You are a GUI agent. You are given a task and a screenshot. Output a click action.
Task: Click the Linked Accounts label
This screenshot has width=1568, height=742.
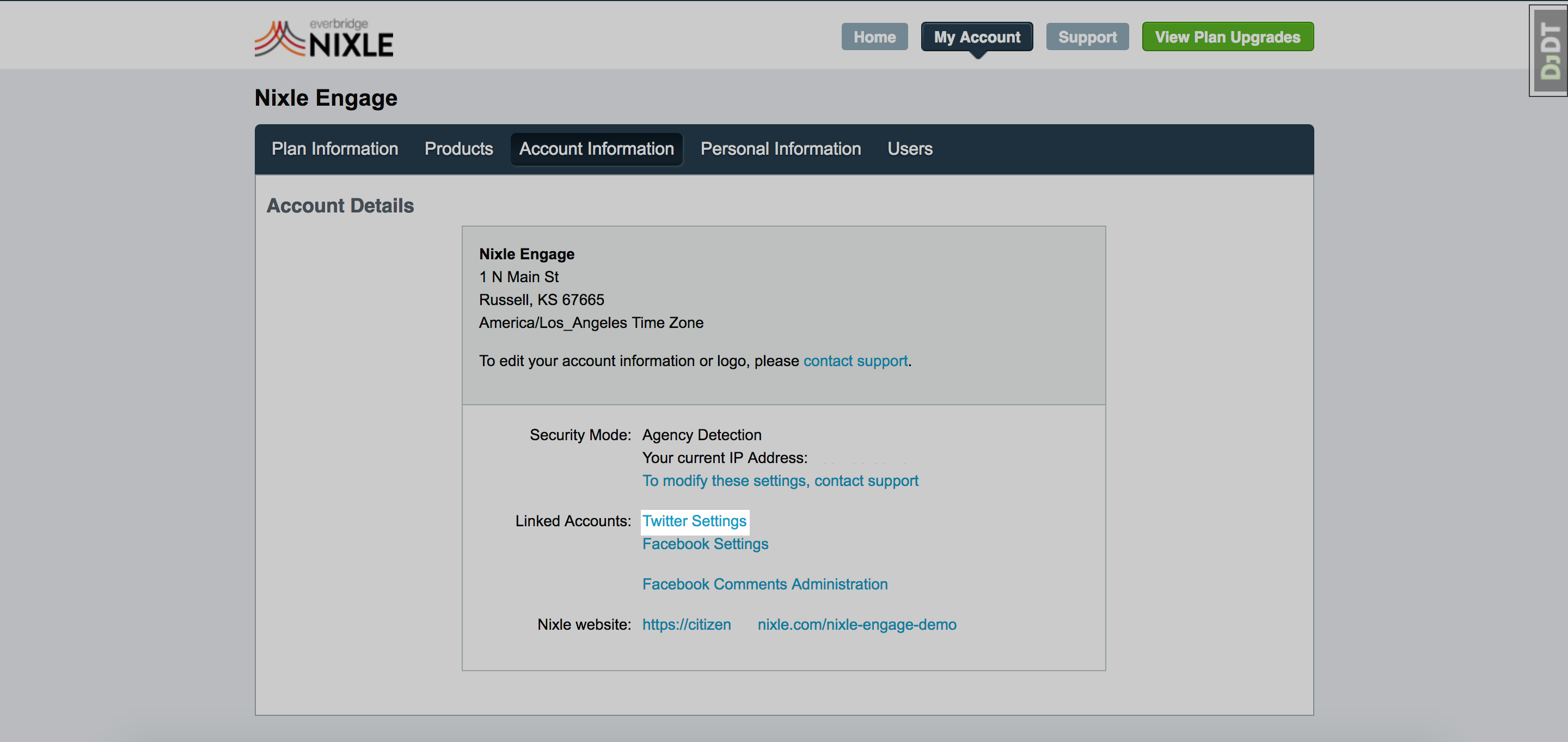coord(573,521)
